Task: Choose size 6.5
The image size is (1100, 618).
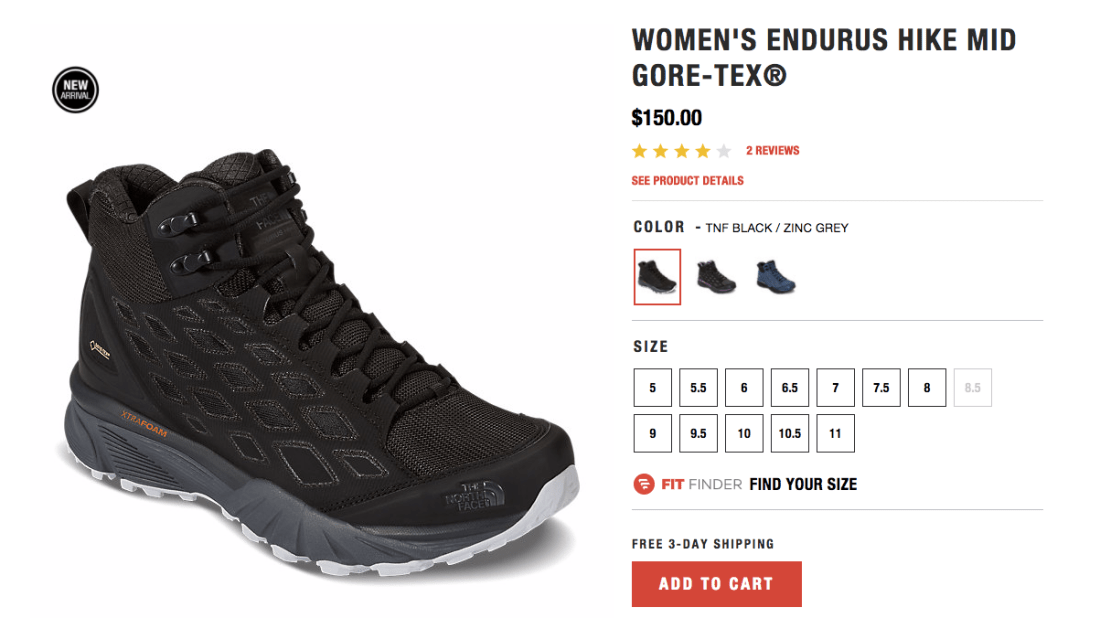Action: click(x=790, y=388)
